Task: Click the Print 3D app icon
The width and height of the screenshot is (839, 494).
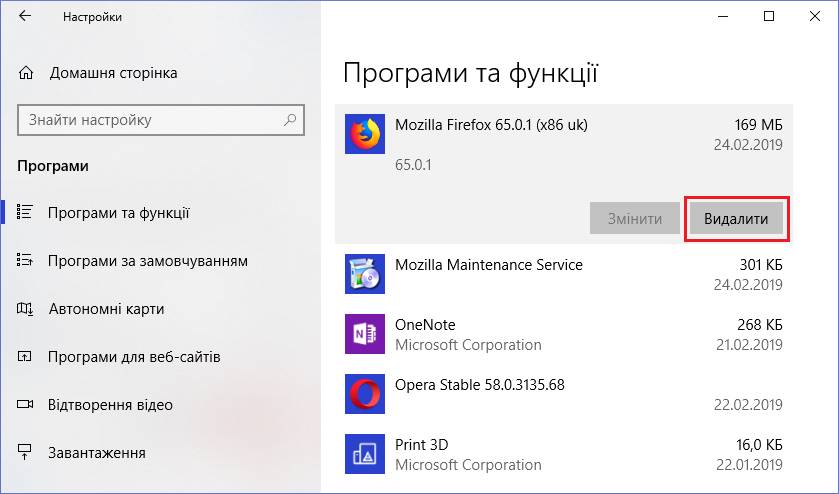Action: tap(364, 454)
